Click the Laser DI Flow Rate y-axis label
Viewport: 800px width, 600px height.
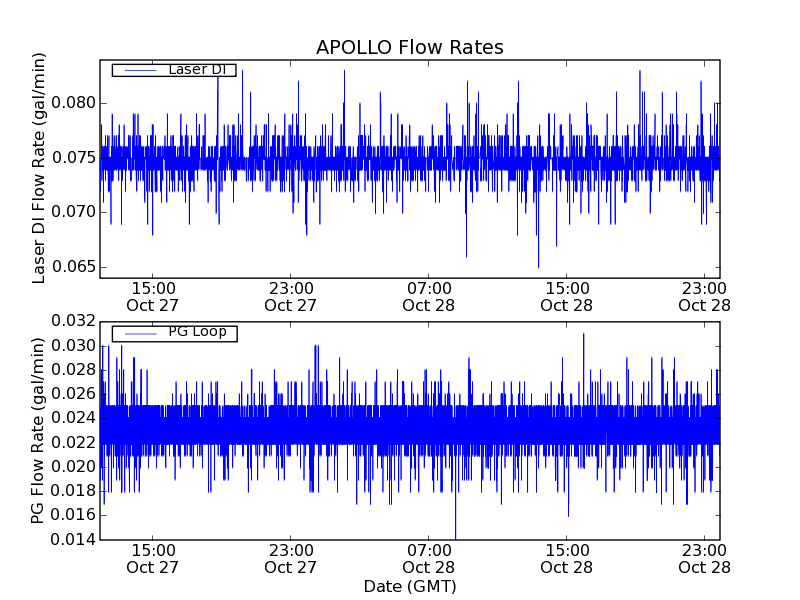coord(40,167)
